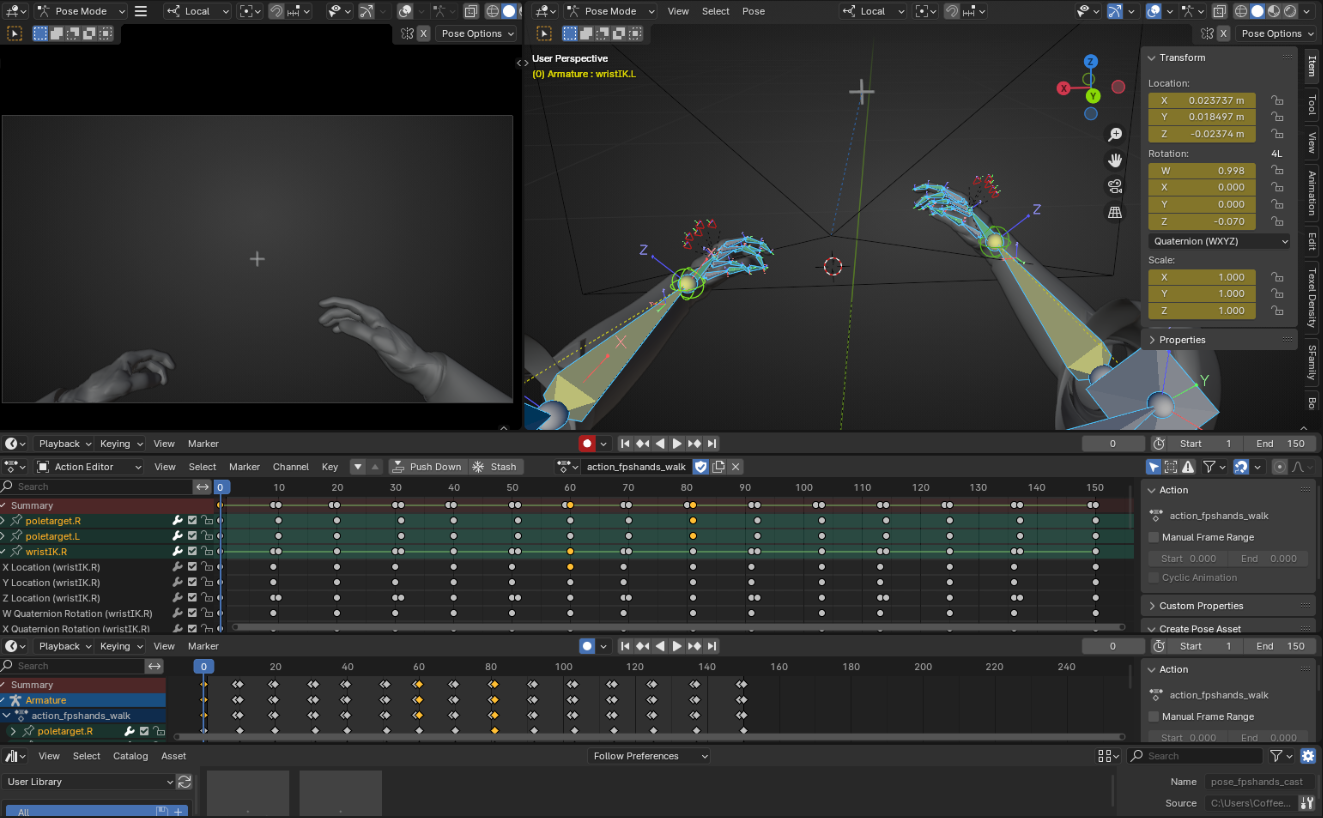The image size is (1323, 818).
Task: Unlink action_fpshands_walk with the X icon
Action: (736, 467)
